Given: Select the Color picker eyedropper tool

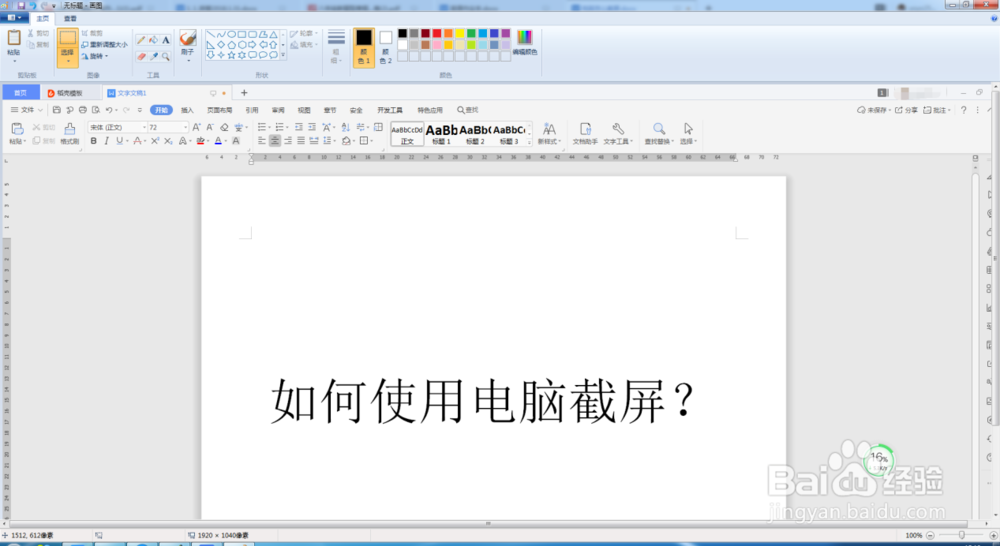Looking at the screenshot, I should click(x=153, y=56).
